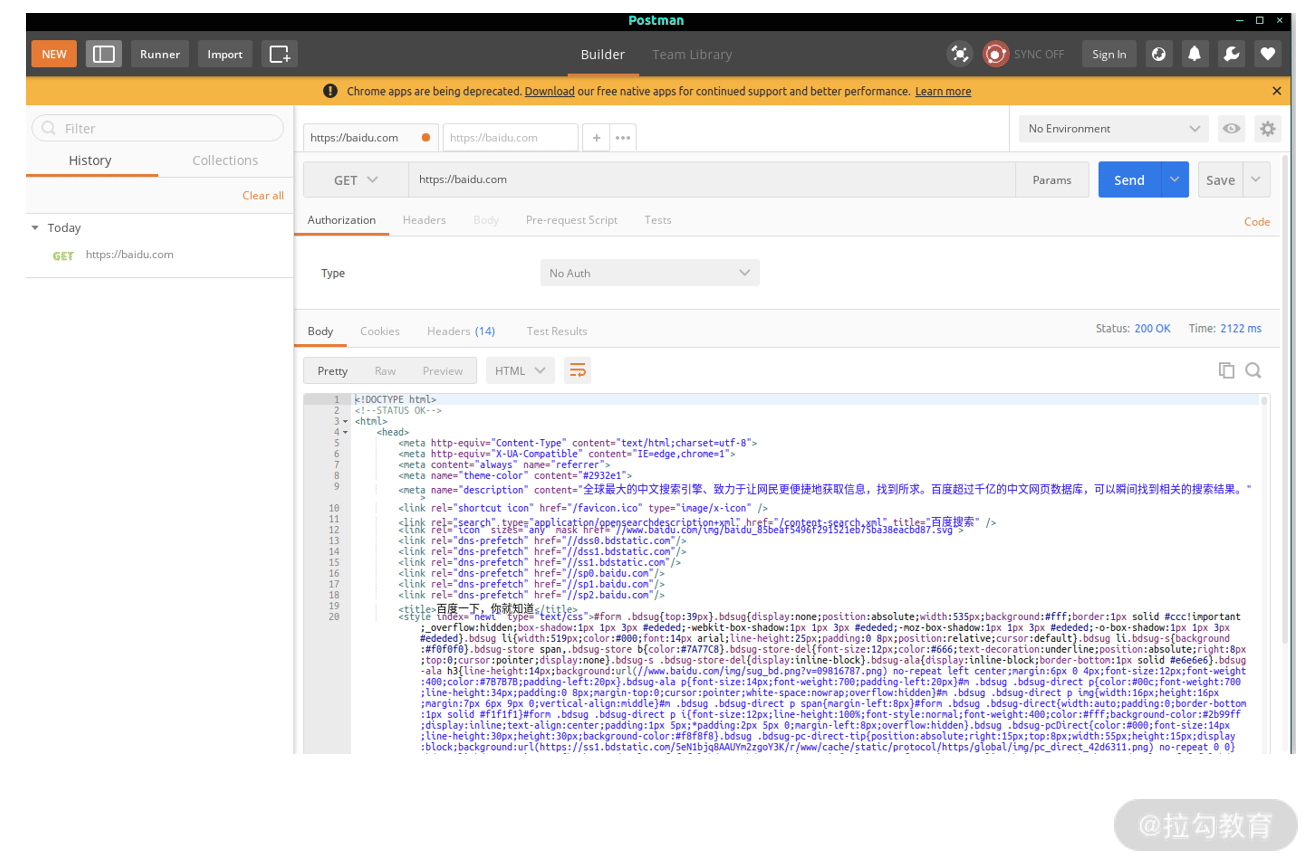The height and width of the screenshot is (868, 1316).
Task: Open the Headers (14) response tab
Action: [461, 331]
